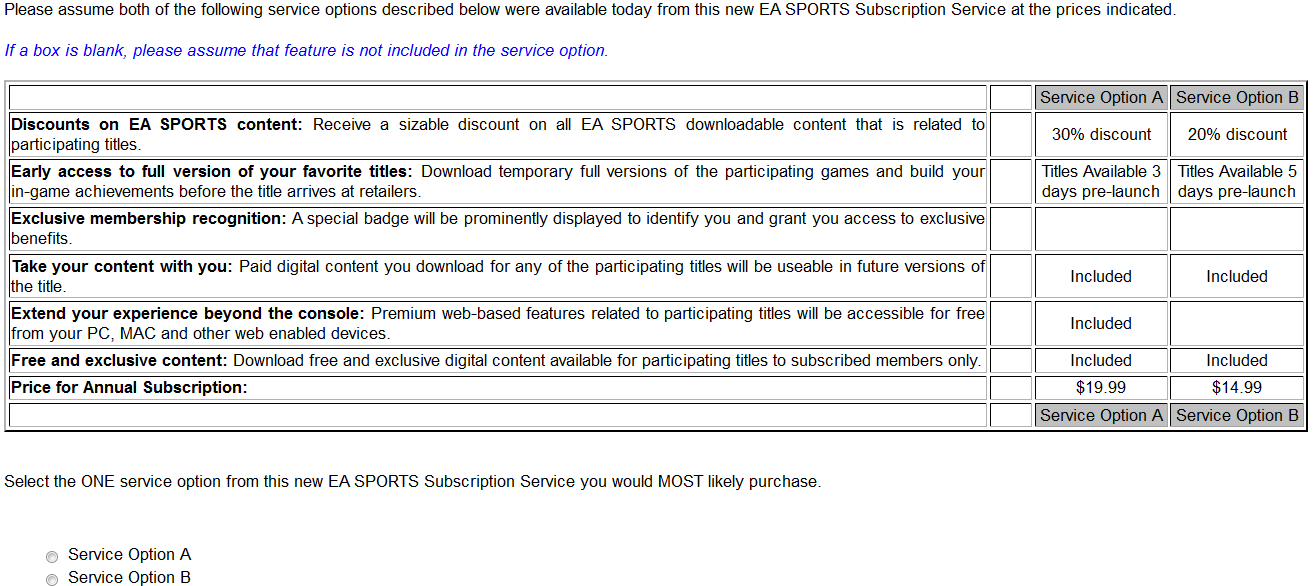Click the bottom Service Option A footer cell
The image size is (1315, 586).
coord(1101,415)
